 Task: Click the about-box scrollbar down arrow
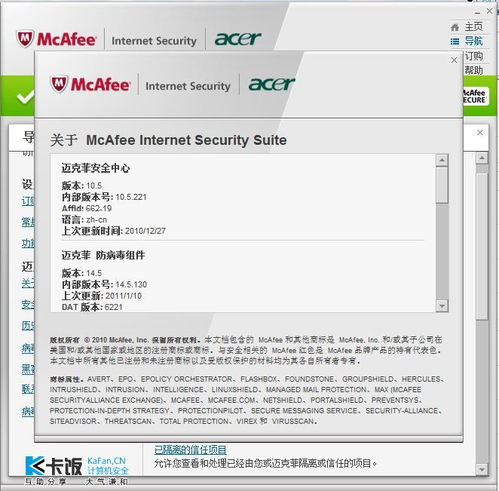[442, 305]
